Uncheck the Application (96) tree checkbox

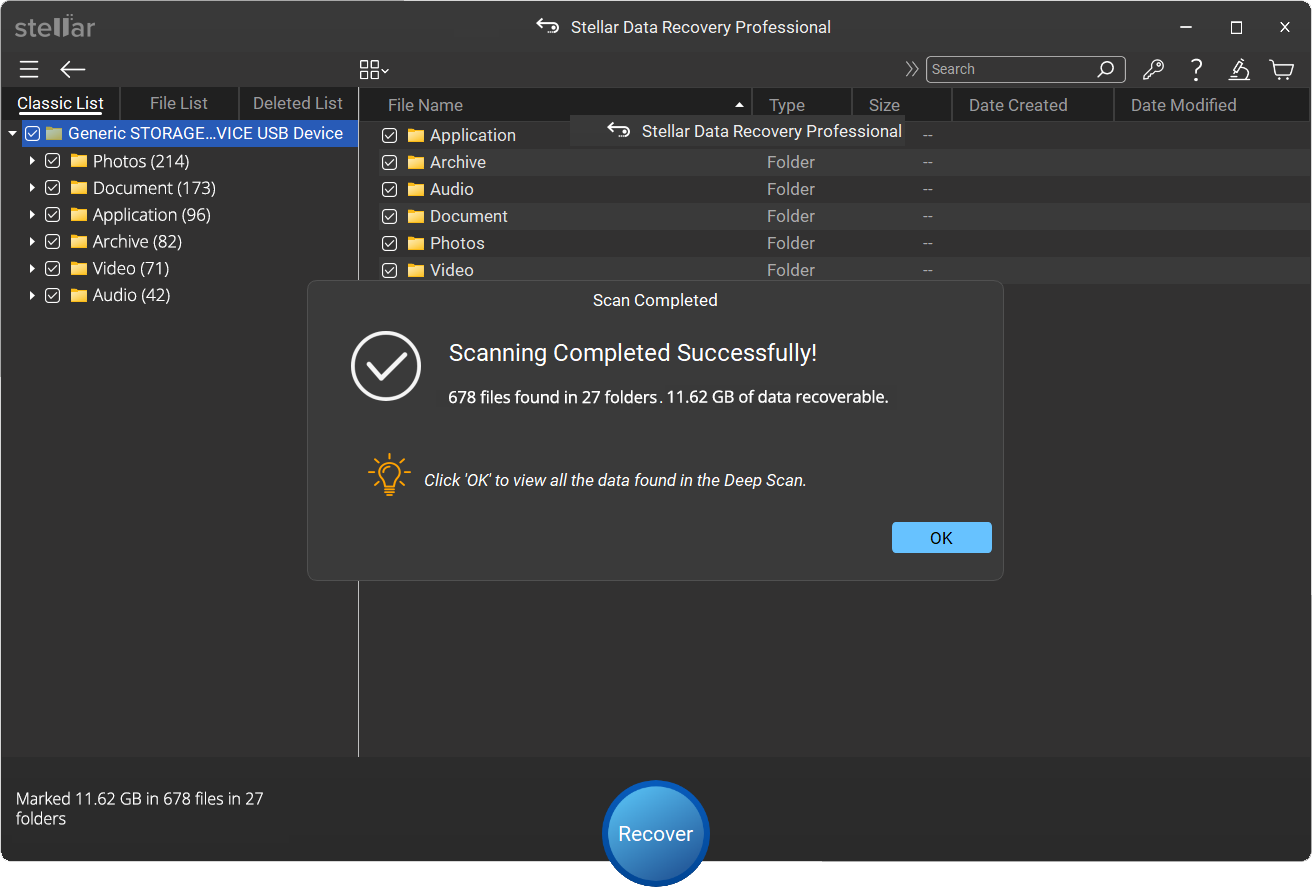click(x=53, y=215)
